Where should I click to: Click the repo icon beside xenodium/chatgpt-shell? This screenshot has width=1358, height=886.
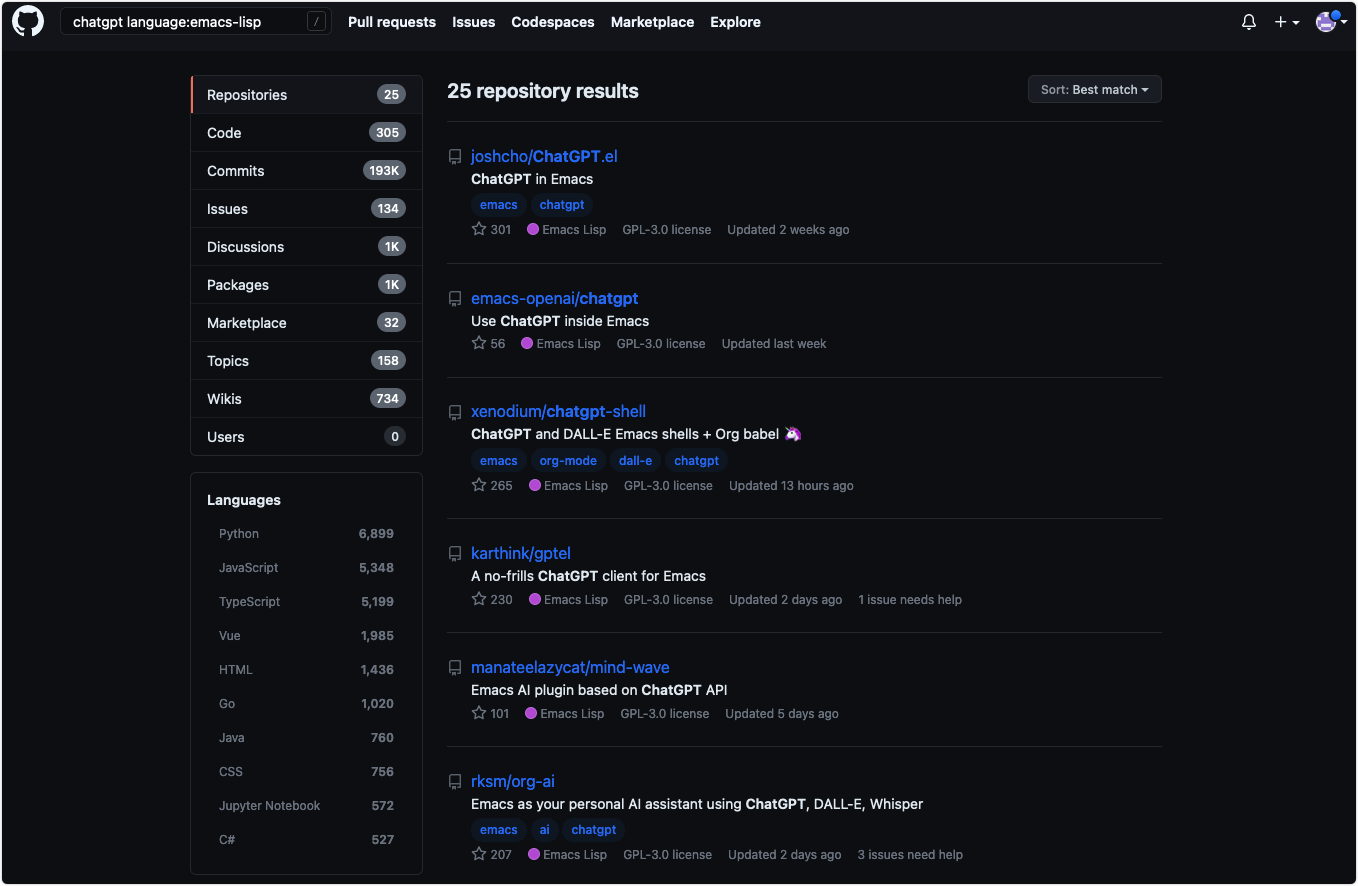coord(455,412)
